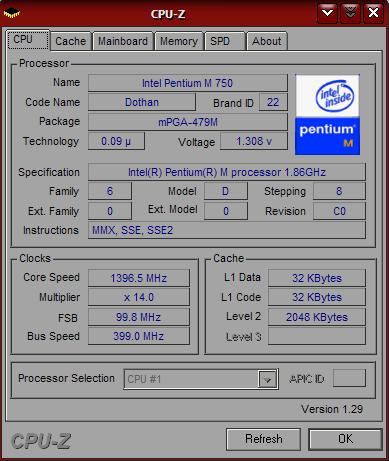389x461 pixels.
Task: Click the L1 Data value 32 KBytes
Action: [x=317, y=278]
